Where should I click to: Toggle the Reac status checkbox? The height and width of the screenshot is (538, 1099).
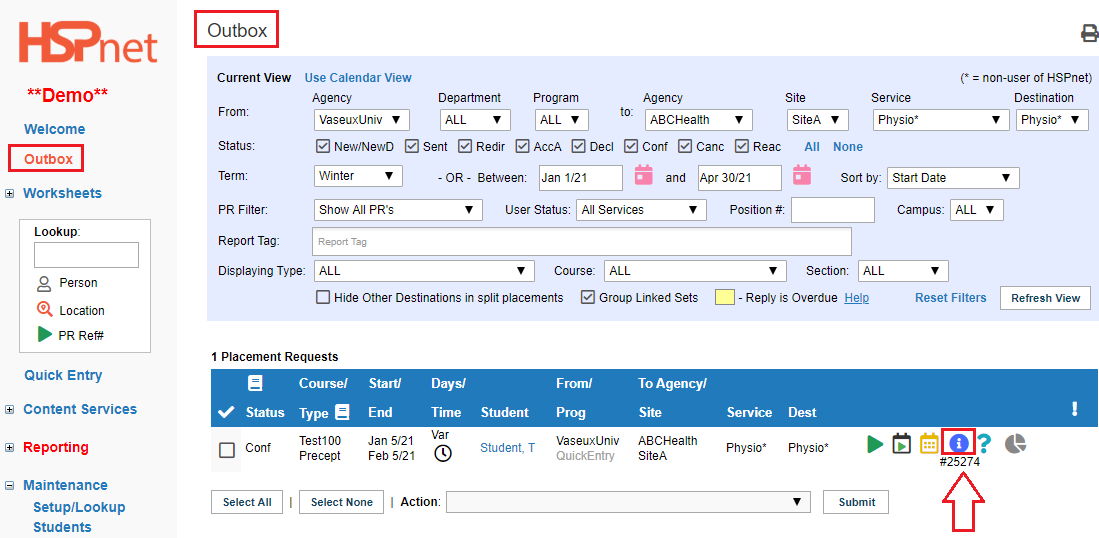pos(742,146)
